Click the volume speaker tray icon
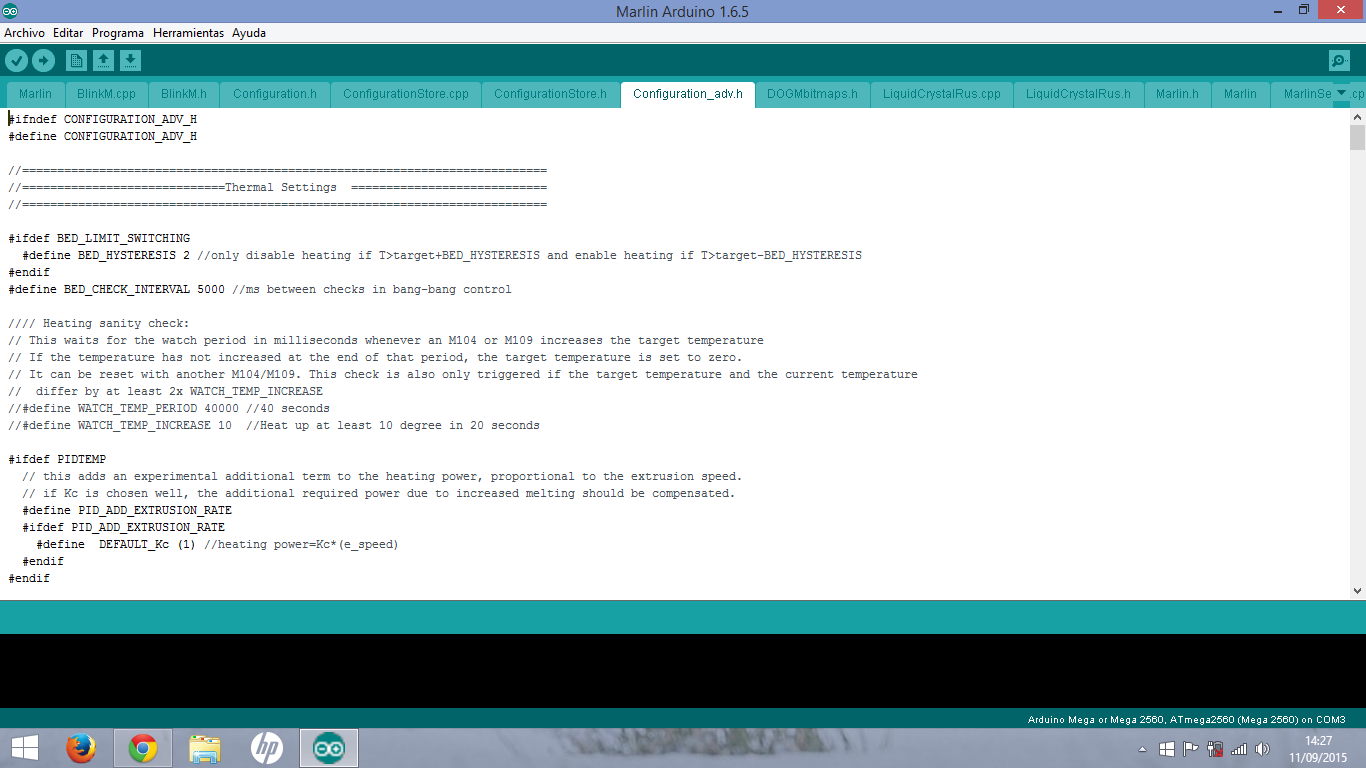1366x768 pixels. coord(1262,749)
